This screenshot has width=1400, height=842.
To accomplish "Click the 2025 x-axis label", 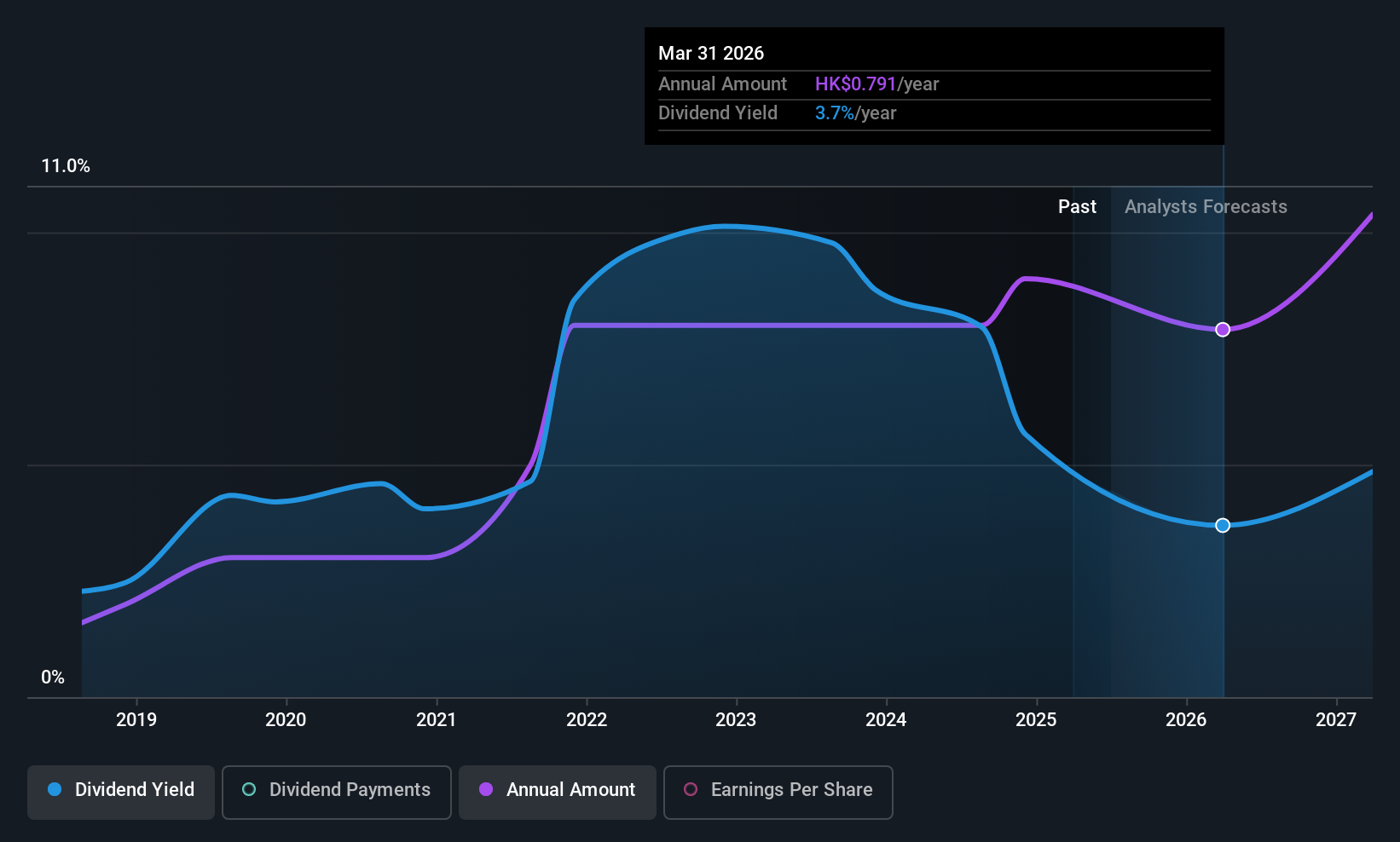I will pos(1036,720).
